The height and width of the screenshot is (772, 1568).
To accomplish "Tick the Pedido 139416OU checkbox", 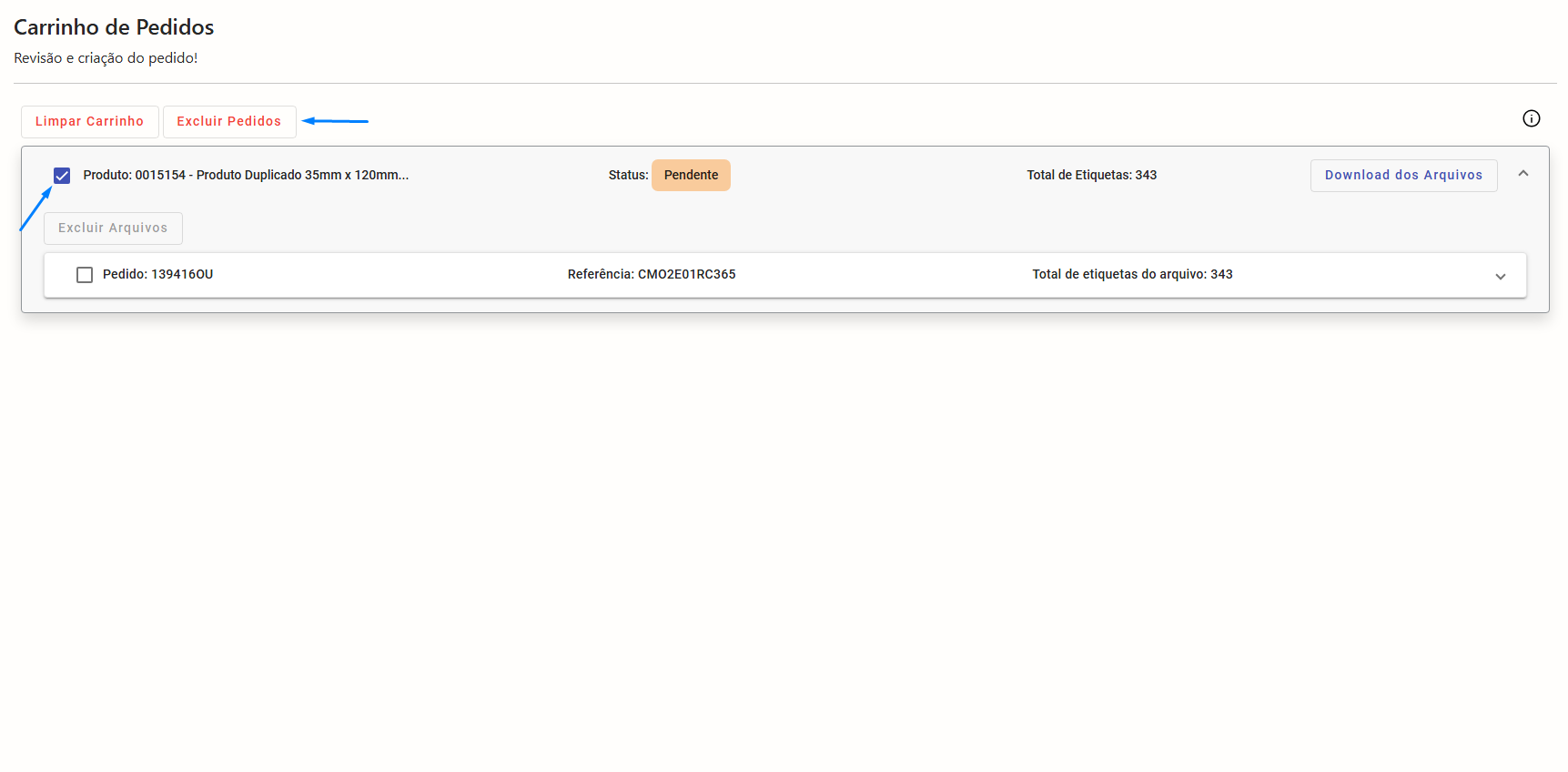I will click(85, 275).
